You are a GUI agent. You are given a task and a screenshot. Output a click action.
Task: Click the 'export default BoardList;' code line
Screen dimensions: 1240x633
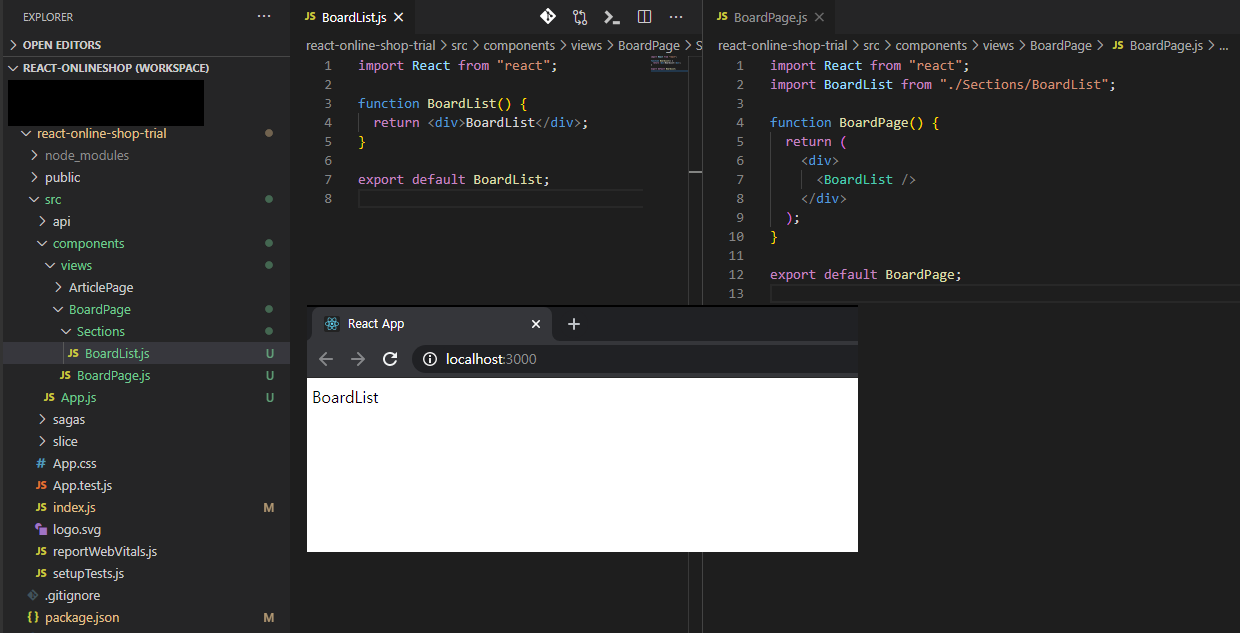[454, 179]
